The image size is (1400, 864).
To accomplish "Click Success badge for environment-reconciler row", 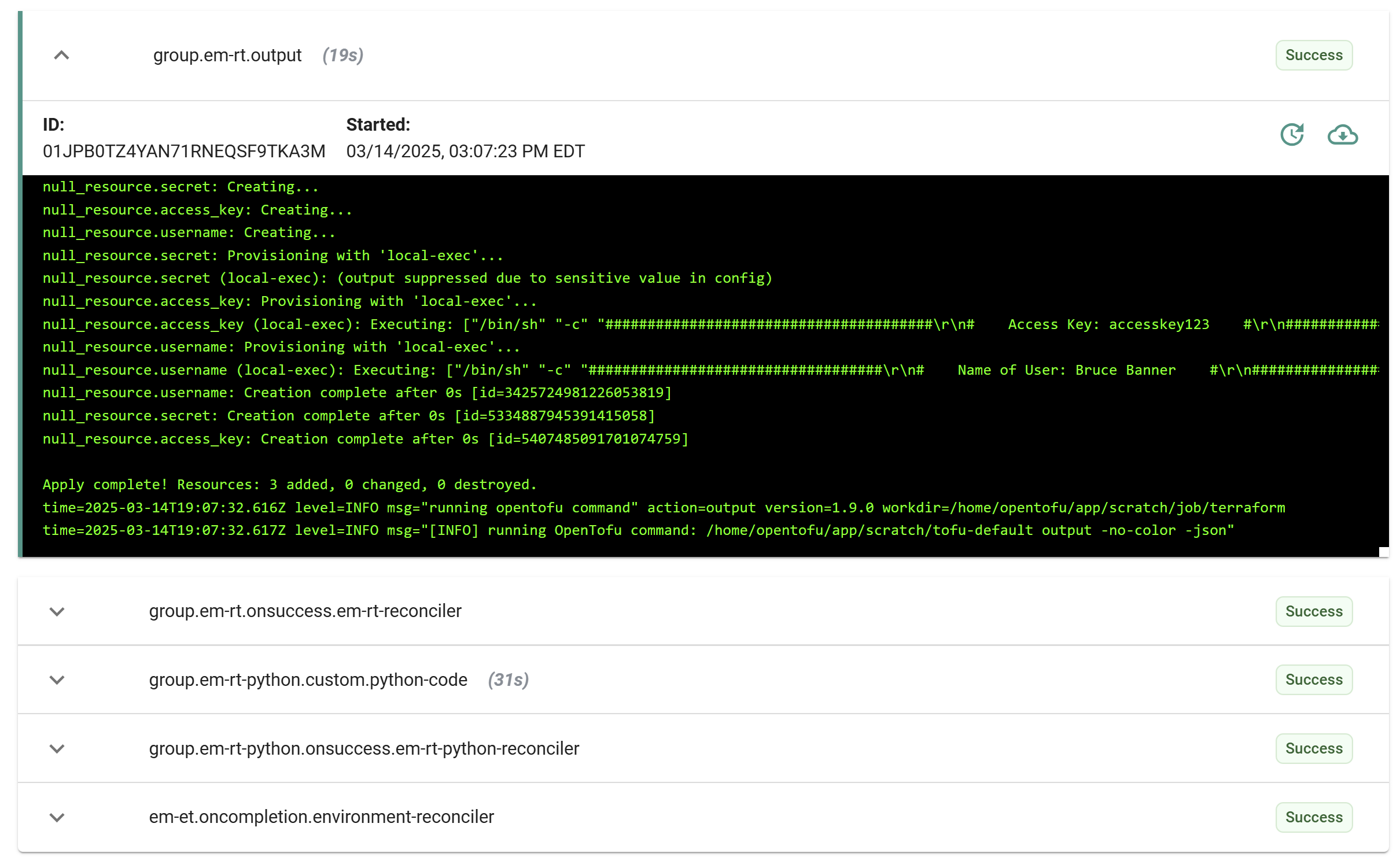I will 1313,817.
